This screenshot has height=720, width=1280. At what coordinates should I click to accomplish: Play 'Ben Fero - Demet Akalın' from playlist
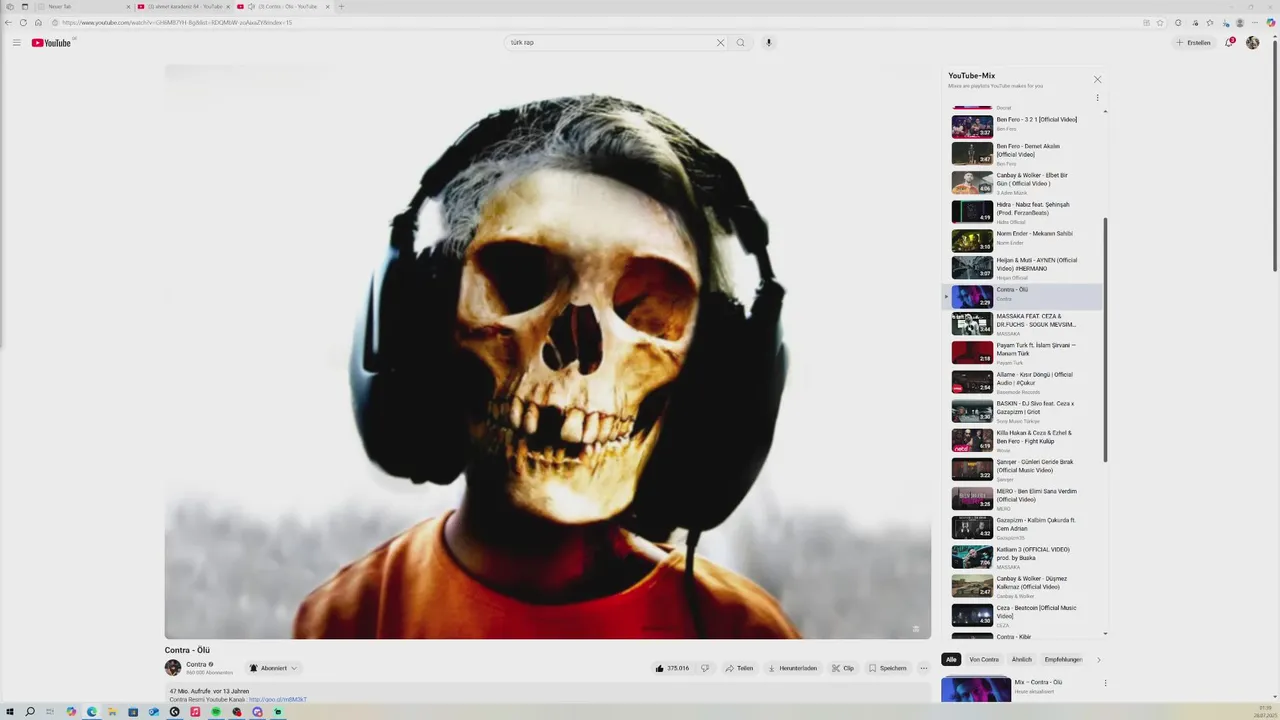pyautogui.click(x=1023, y=153)
